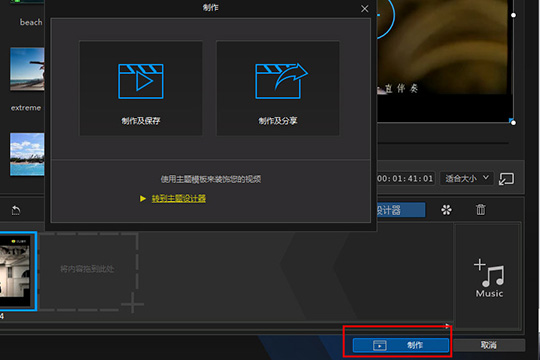This screenshot has width=540, height=360.
Task: Open the 适合大小 zoom dropdown
Action: coord(467,178)
